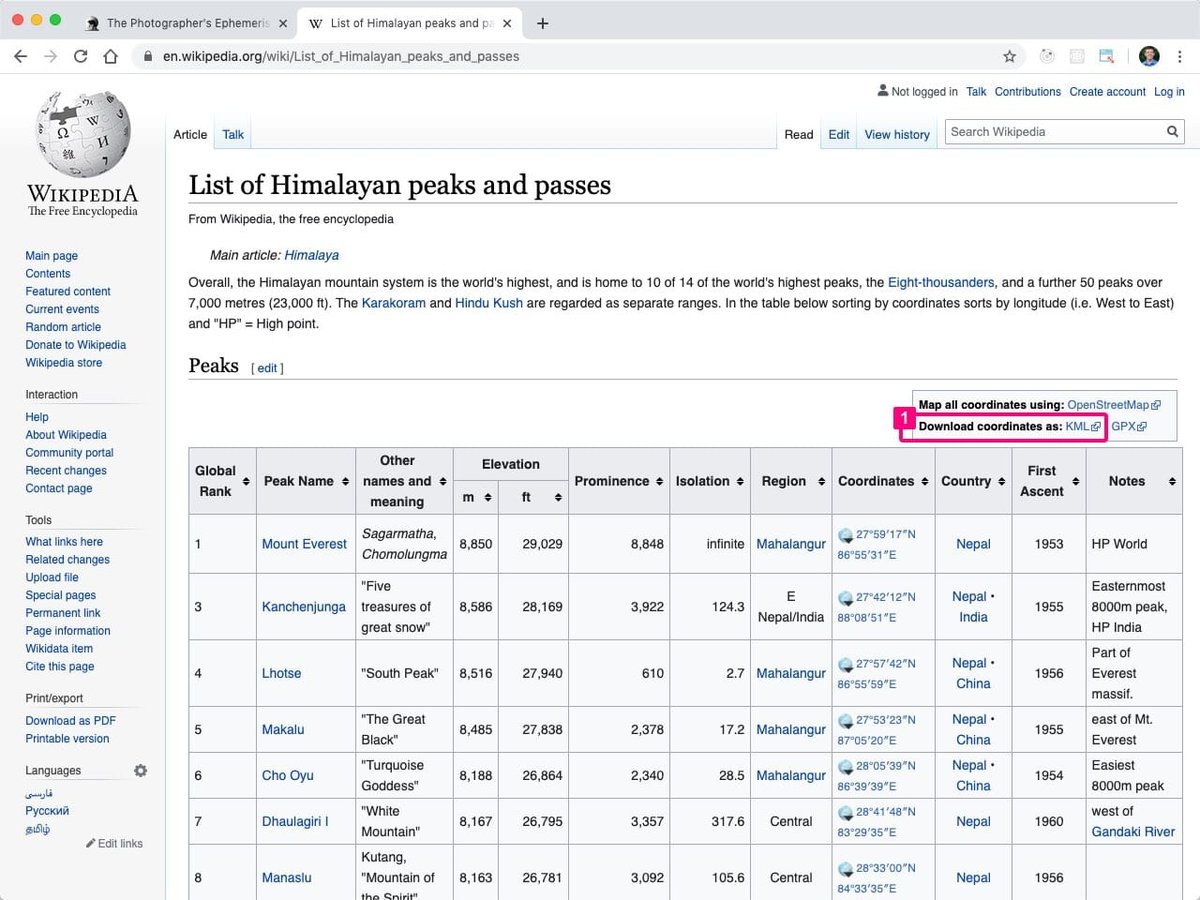Screen dimensions: 1200x900
Task: Click the Wikipedia globe logo
Action: [x=83, y=135]
